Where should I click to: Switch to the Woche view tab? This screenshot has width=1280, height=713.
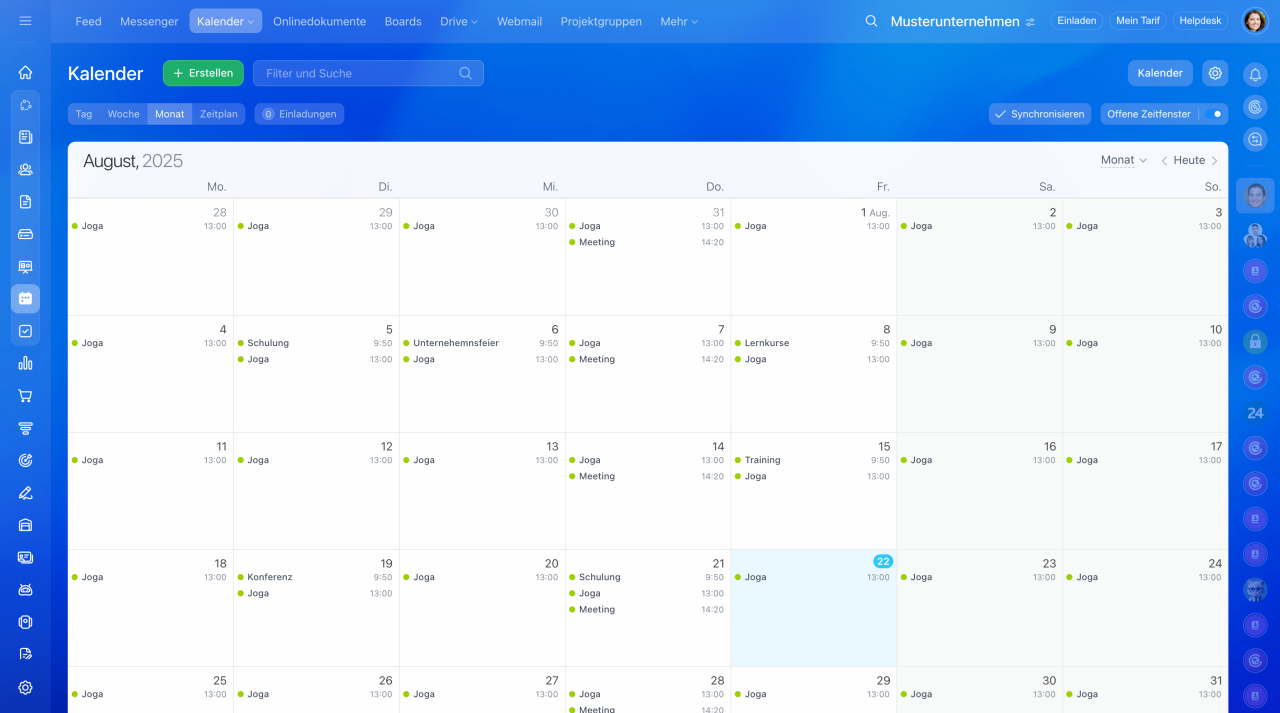(x=124, y=114)
